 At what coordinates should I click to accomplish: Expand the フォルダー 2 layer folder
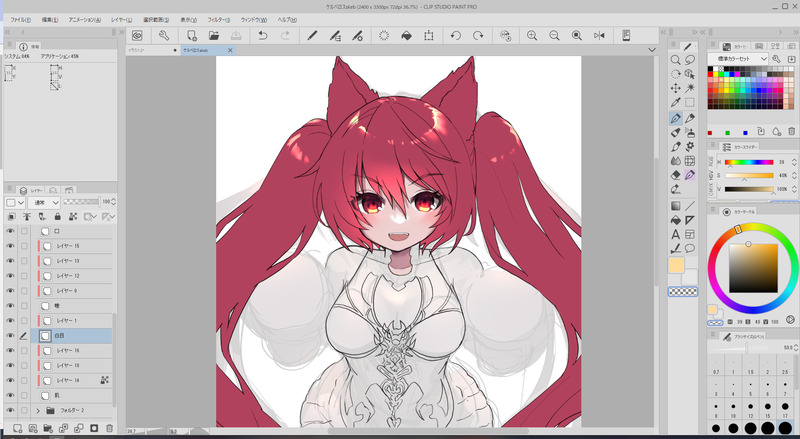pyautogui.click(x=38, y=410)
